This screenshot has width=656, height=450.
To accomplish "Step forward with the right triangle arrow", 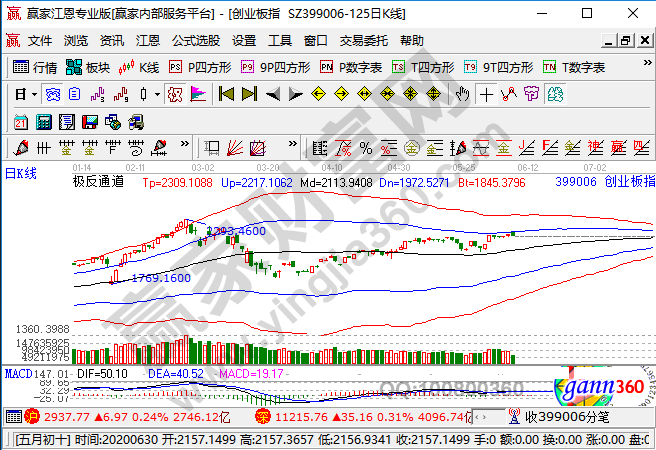I will pos(295,95).
